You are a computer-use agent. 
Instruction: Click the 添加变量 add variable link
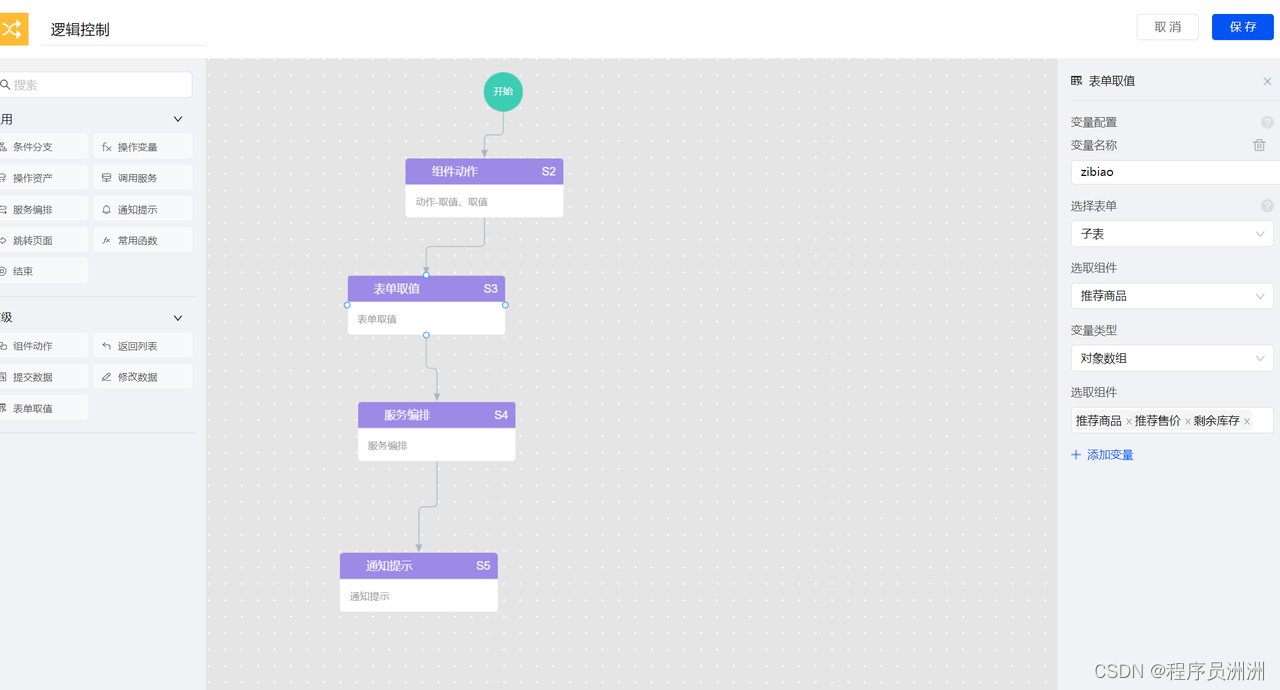point(1102,455)
